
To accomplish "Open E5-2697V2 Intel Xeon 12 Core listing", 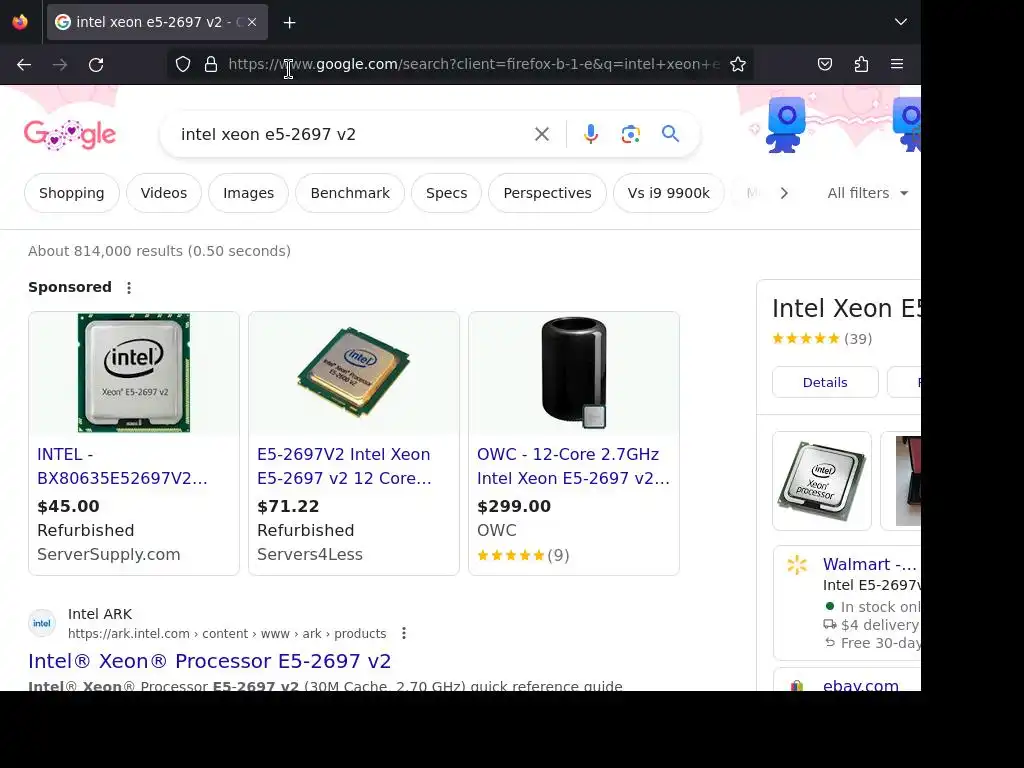I will [344, 466].
